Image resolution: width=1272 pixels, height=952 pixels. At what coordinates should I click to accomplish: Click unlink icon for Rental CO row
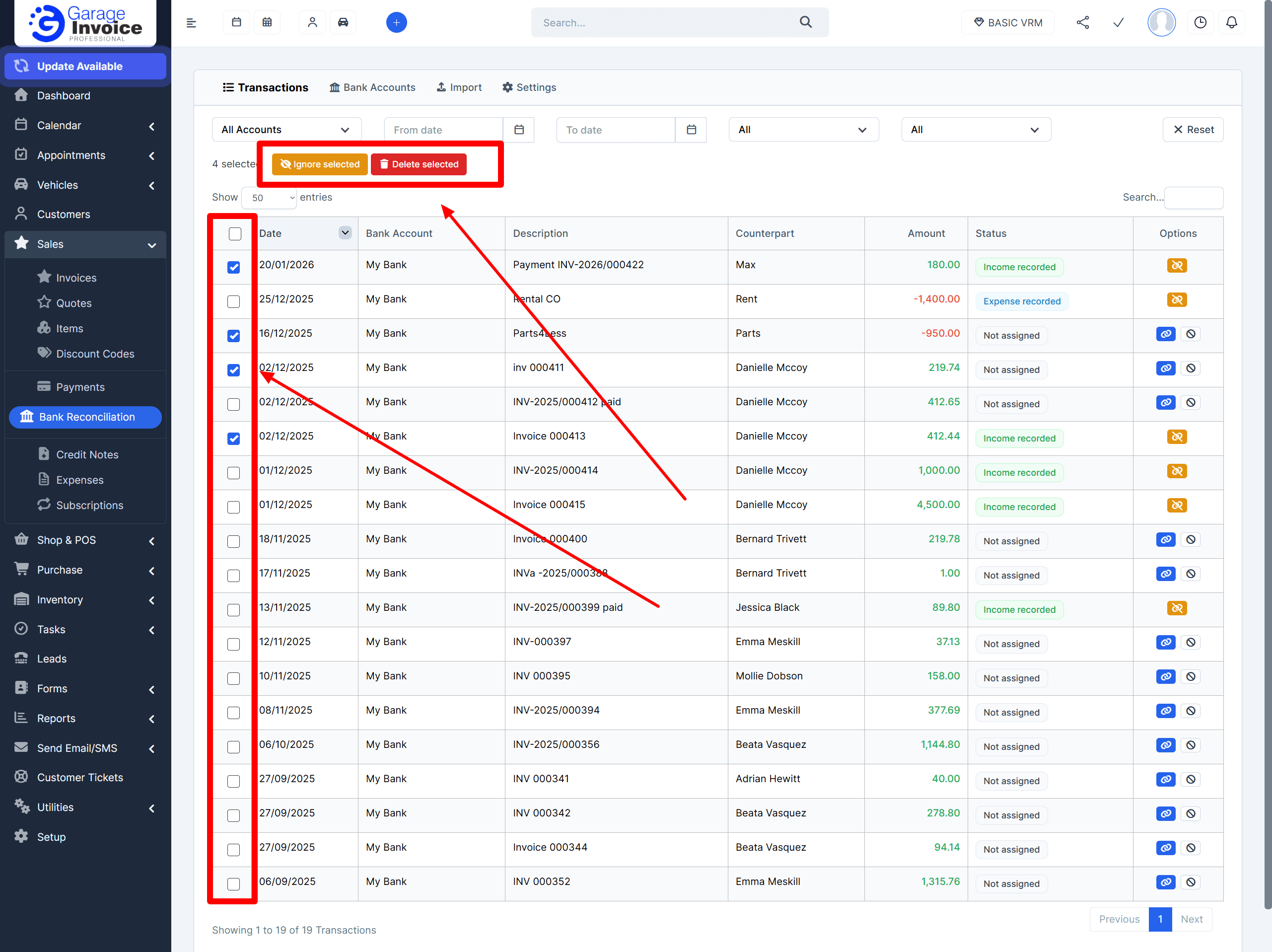tap(1177, 299)
